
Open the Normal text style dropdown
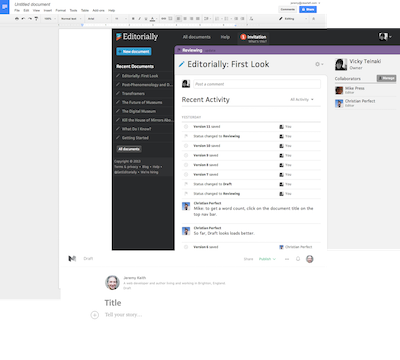click(x=71, y=19)
